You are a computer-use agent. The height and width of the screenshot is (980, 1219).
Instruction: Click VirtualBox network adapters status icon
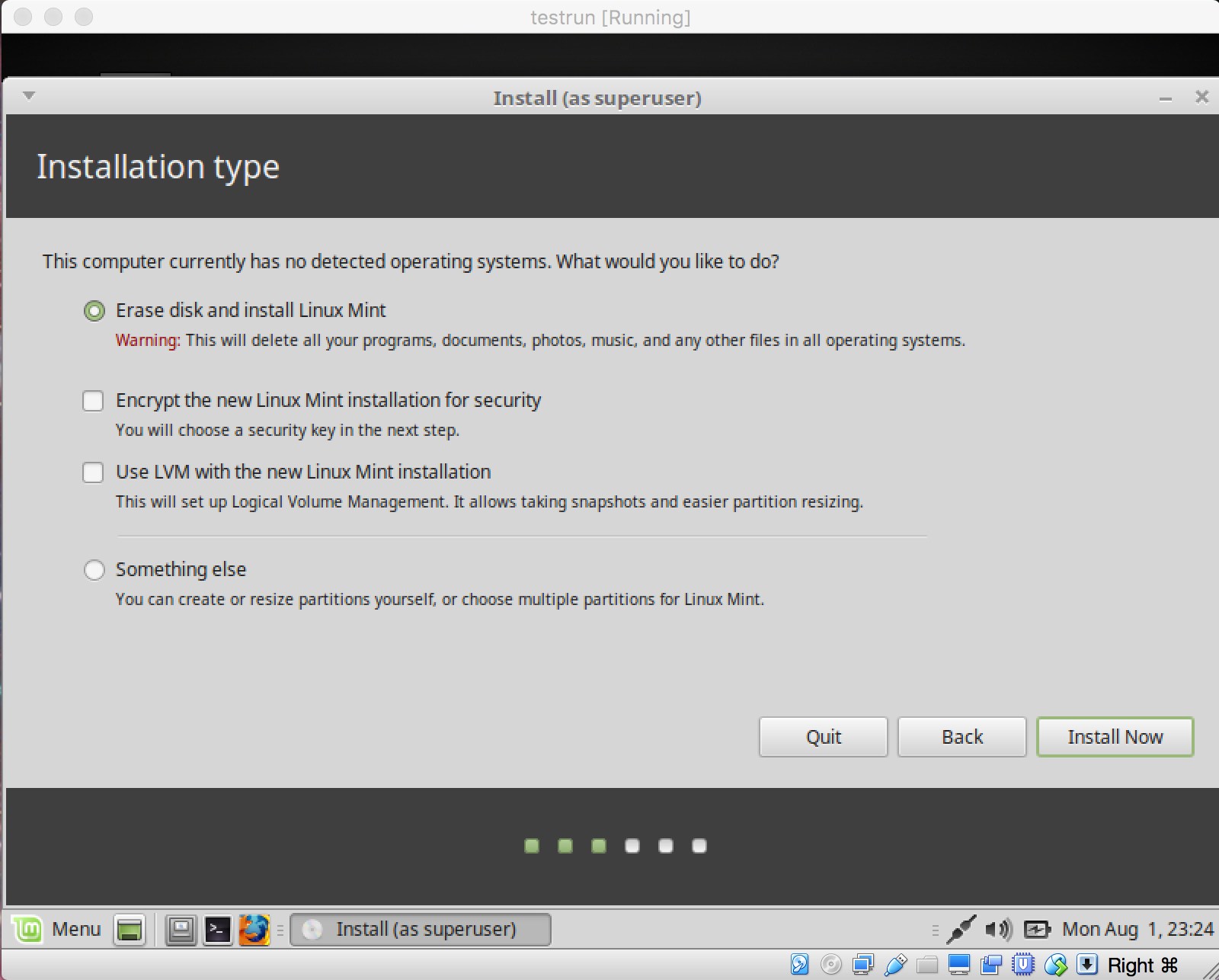[863, 965]
